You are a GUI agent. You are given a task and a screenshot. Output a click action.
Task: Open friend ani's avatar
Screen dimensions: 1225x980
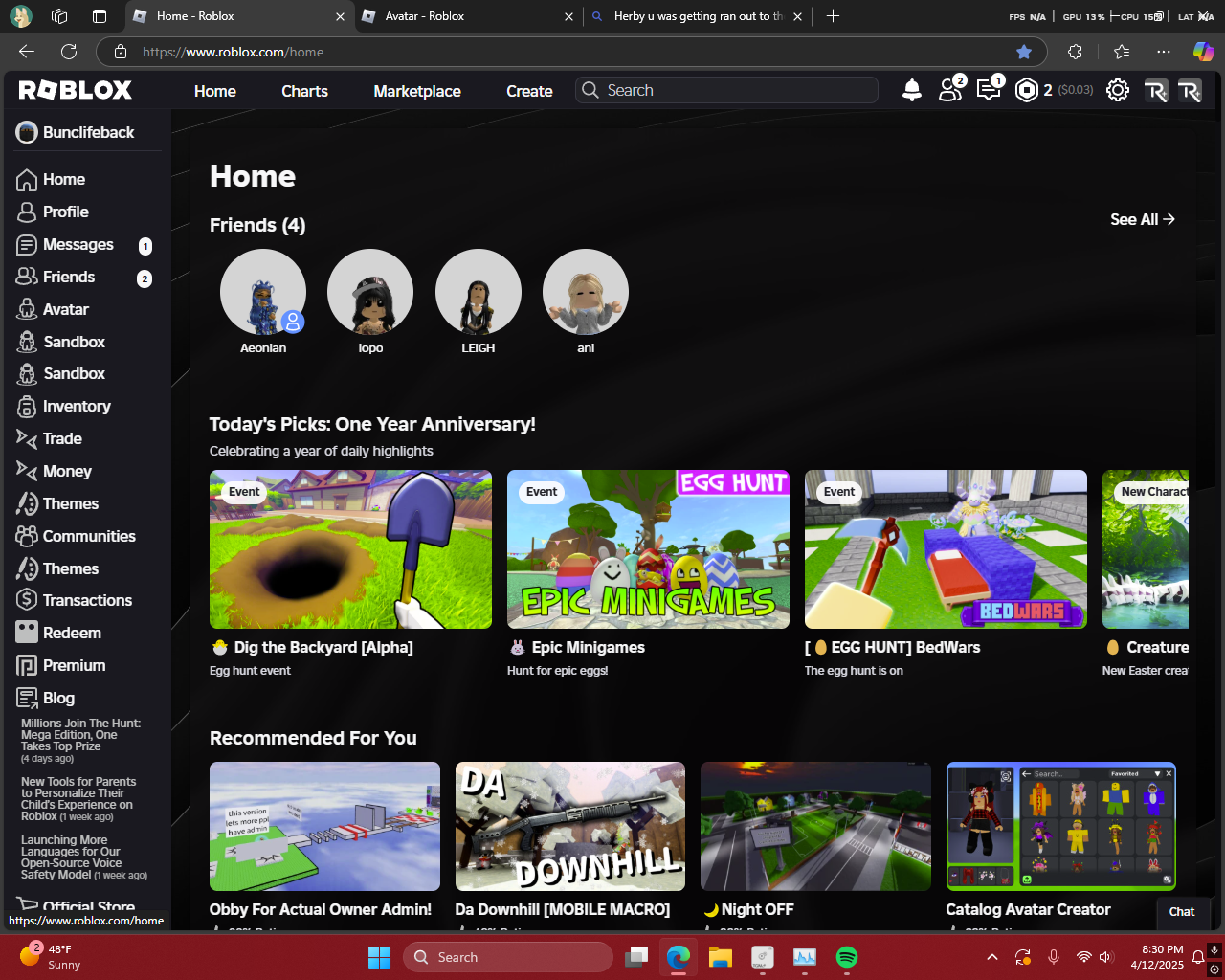586,292
